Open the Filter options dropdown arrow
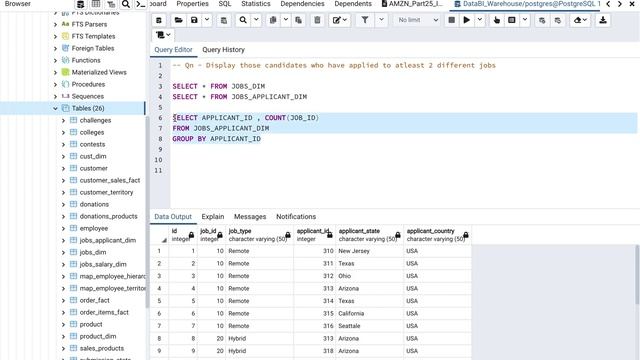 [381, 20]
